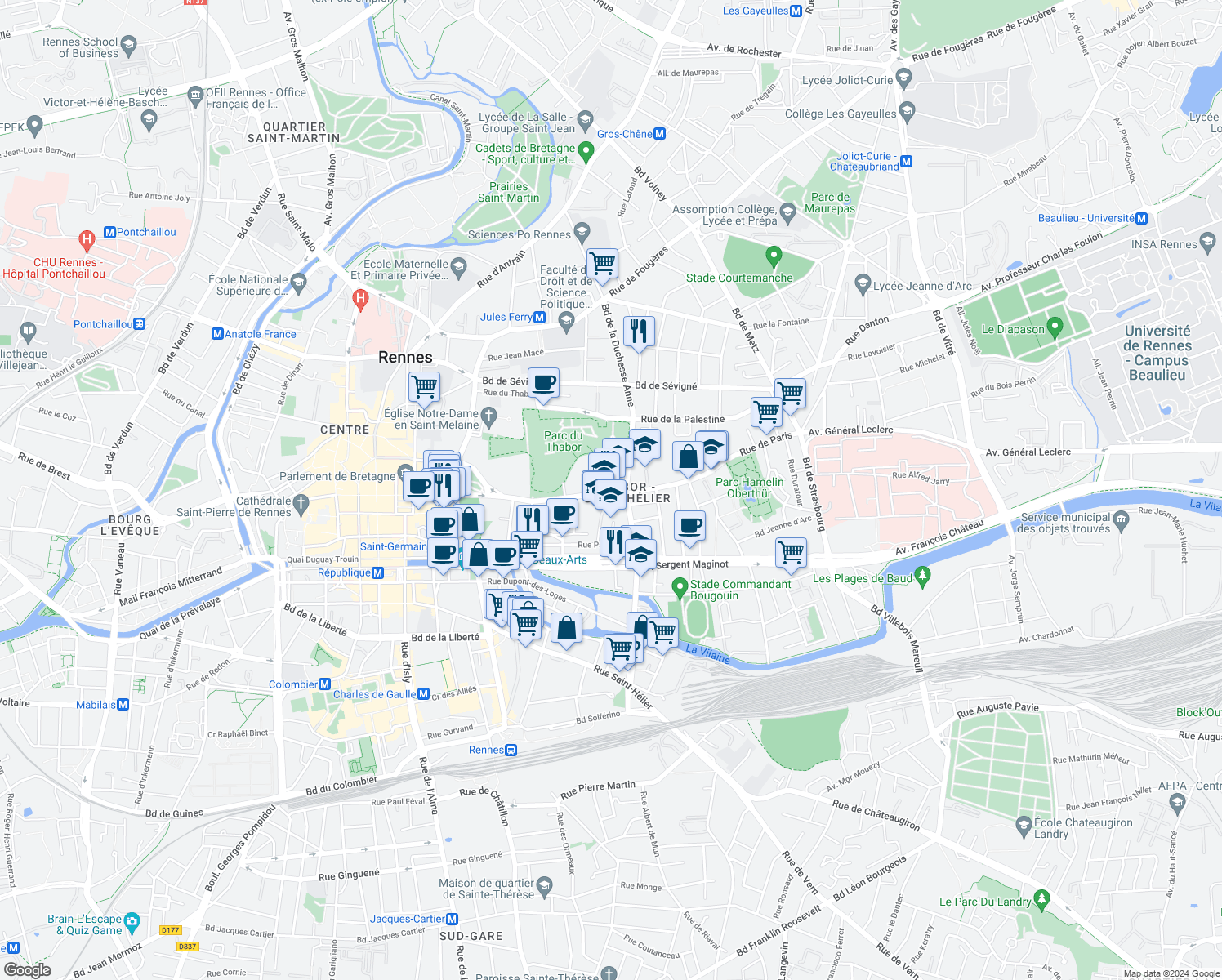Open the café marker on Bd de Sévigné

coord(544,383)
